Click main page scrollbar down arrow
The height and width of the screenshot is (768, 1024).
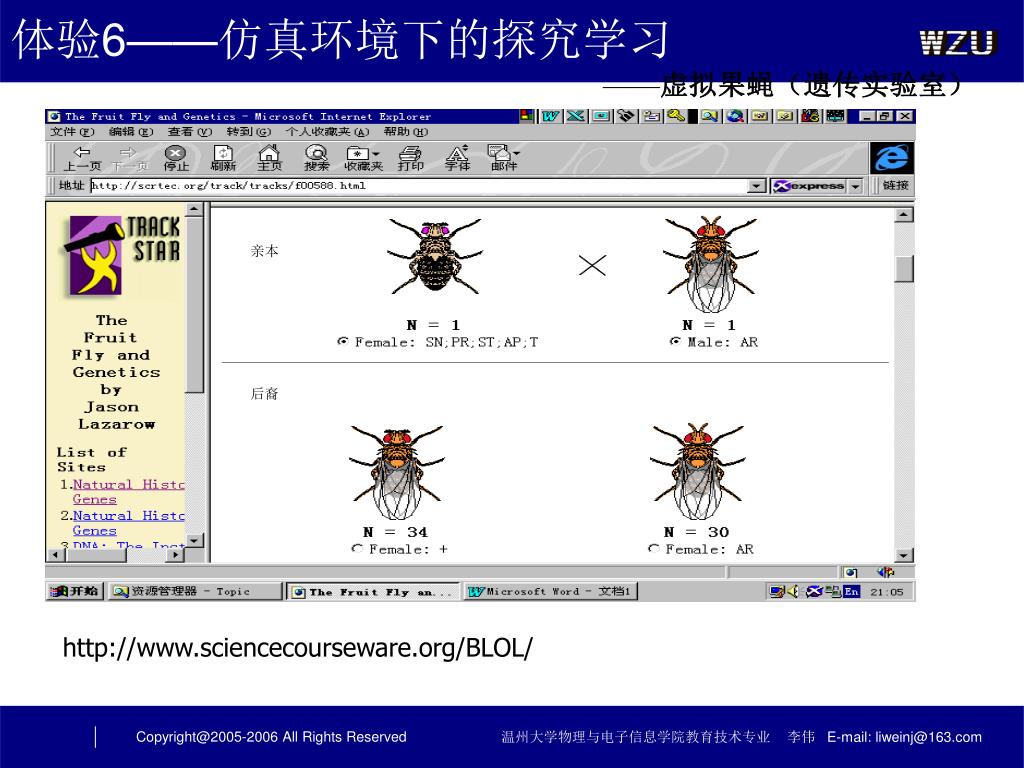point(903,556)
